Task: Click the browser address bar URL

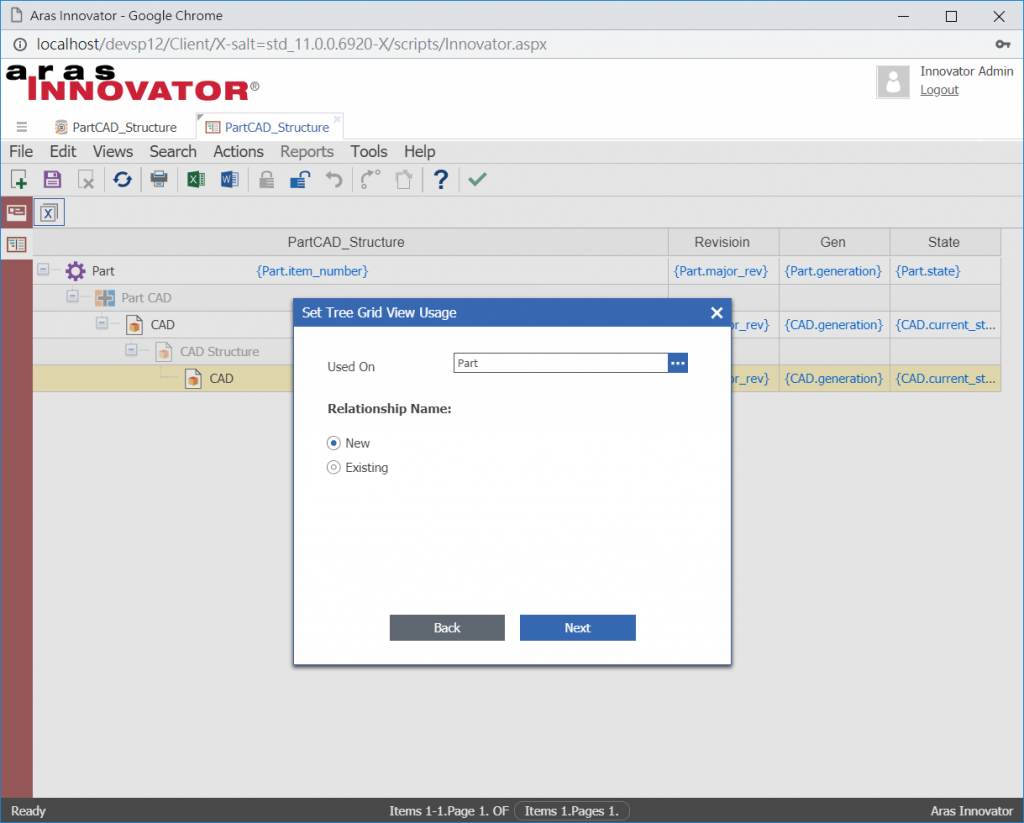Action: pos(291,44)
